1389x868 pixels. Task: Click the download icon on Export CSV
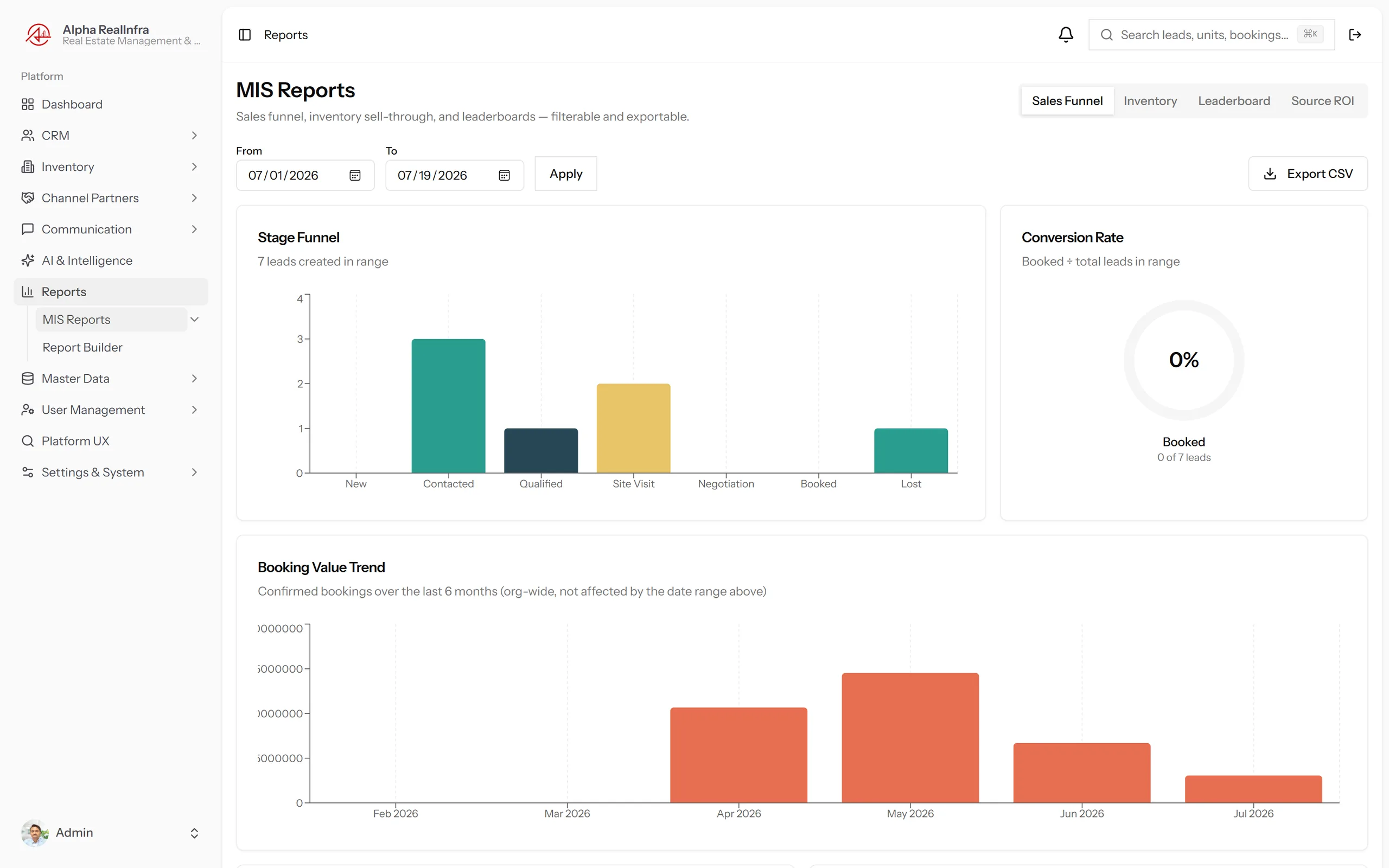(1270, 174)
